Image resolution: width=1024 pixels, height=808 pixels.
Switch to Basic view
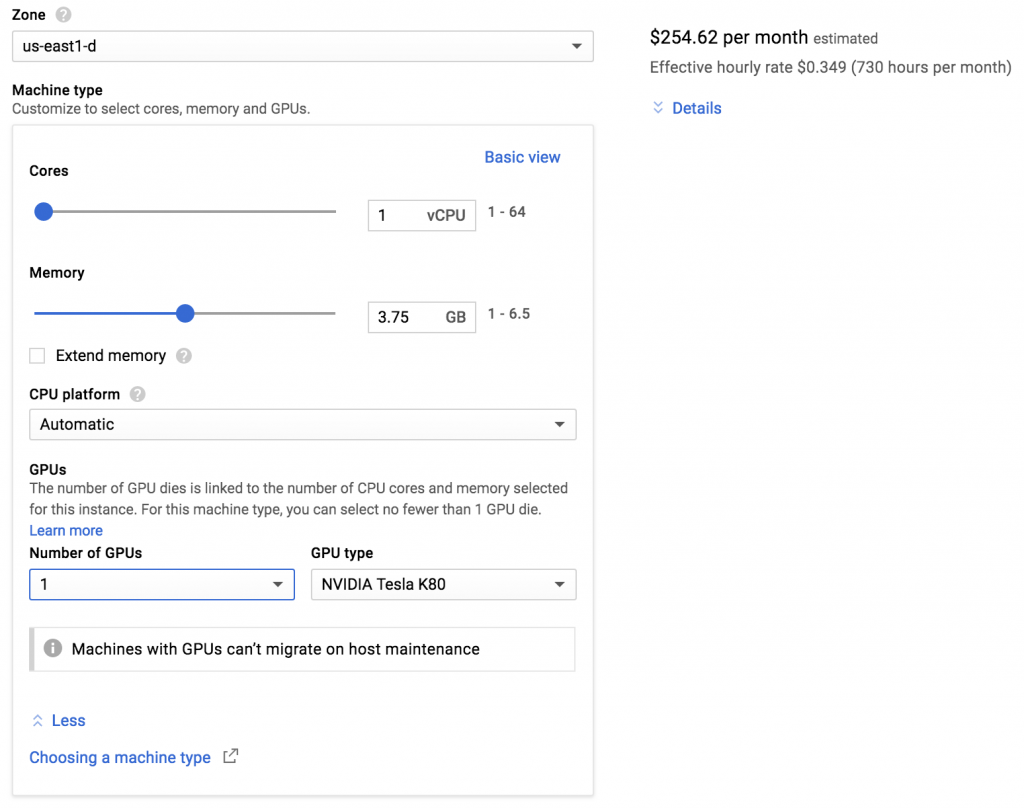[x=522, y=157]
